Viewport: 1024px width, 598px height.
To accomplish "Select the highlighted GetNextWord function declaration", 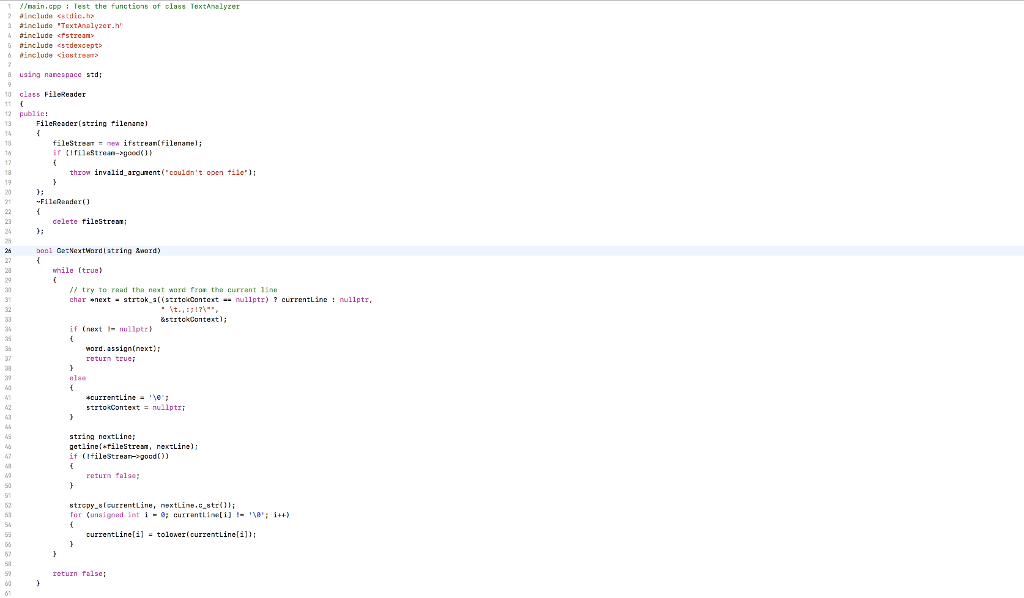I will pos(97,250).
